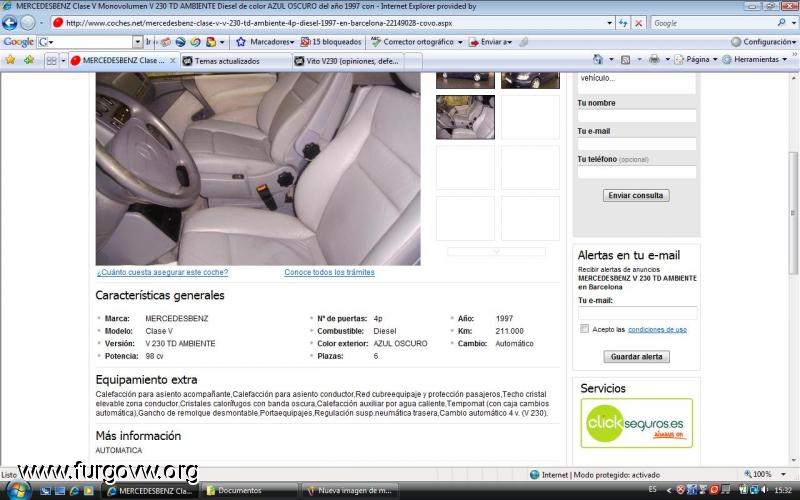Image resolution: width=800 pixels, height=500 pixels.
Task: Switch to the 'MERCEDESBENZ Clase...' tab
Action: click(122, 60)
